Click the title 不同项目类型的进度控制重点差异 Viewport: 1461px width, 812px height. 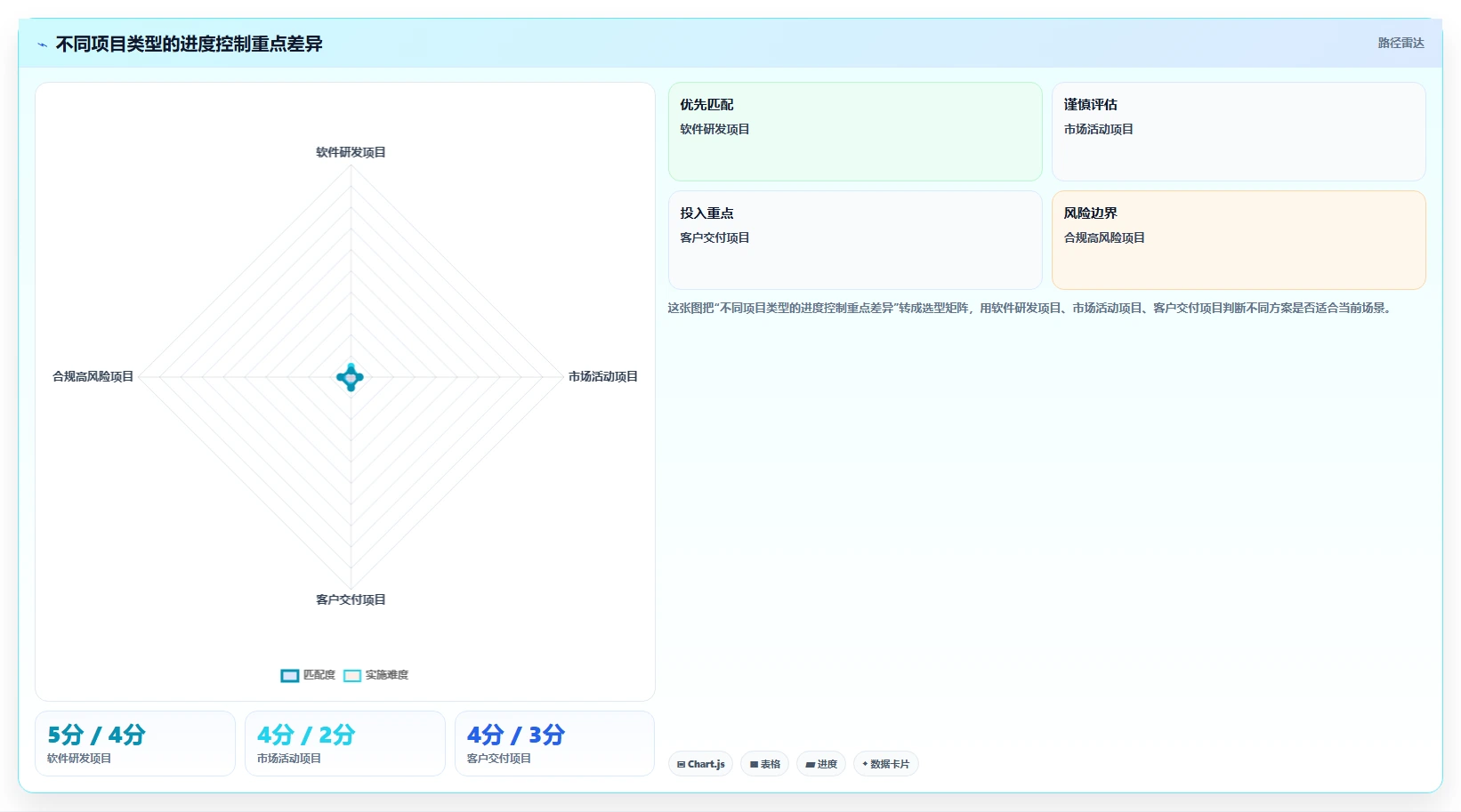(189, 44)
